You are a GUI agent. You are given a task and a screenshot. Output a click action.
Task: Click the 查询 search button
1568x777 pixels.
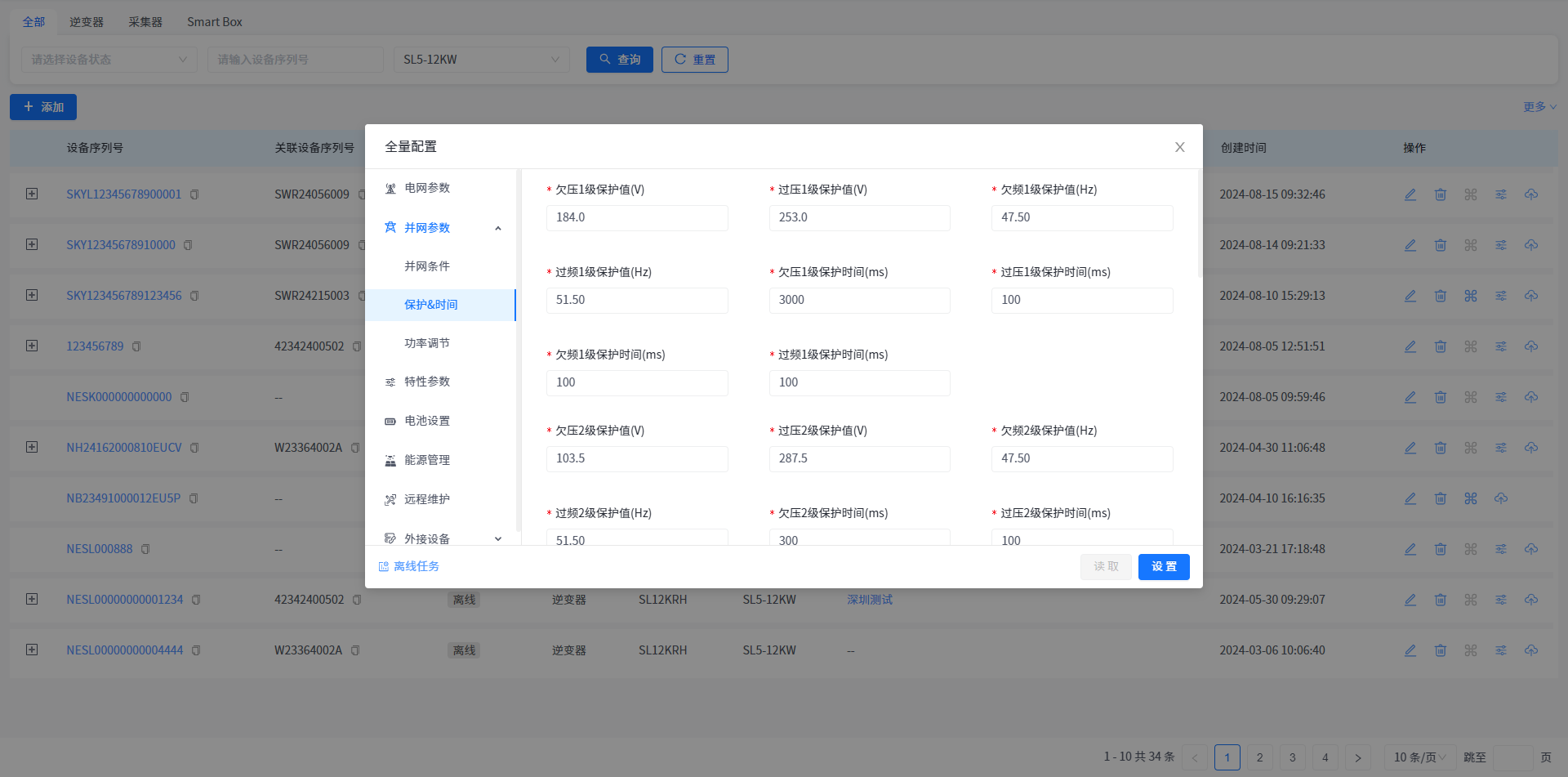pyautogui.click(x=619, y=60)
